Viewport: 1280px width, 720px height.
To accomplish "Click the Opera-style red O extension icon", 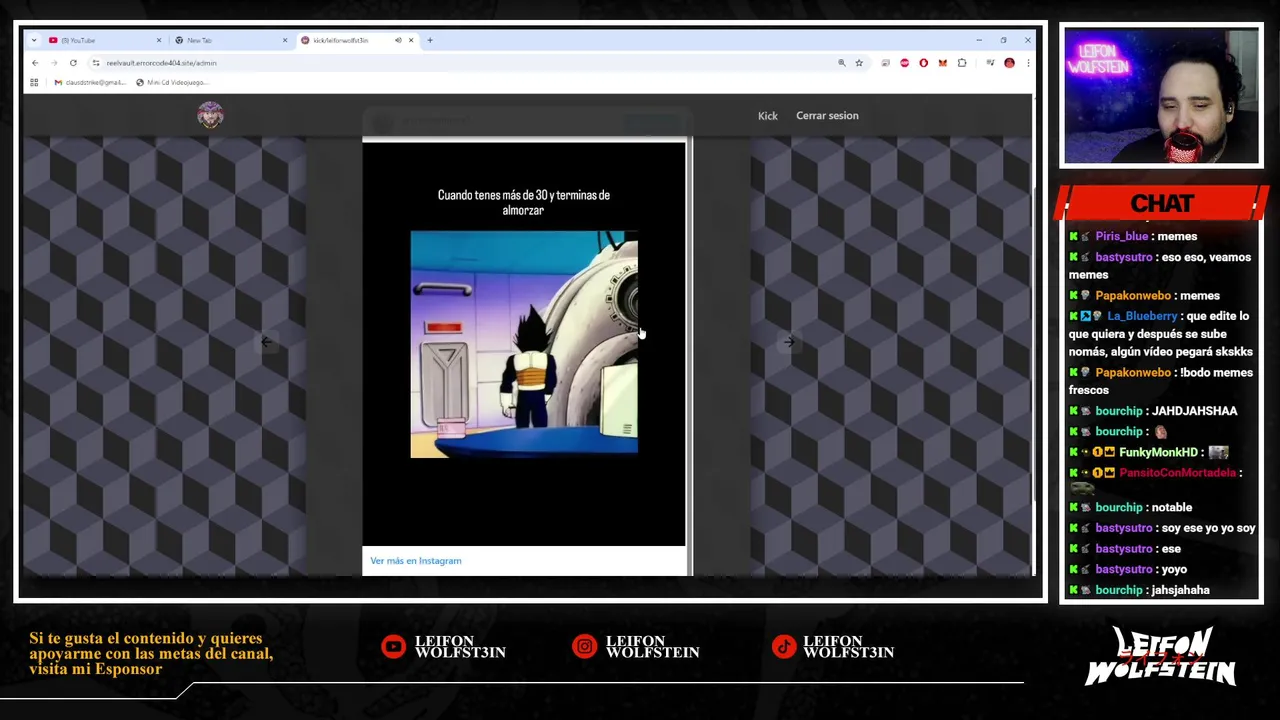I will (x=923, y=63).
